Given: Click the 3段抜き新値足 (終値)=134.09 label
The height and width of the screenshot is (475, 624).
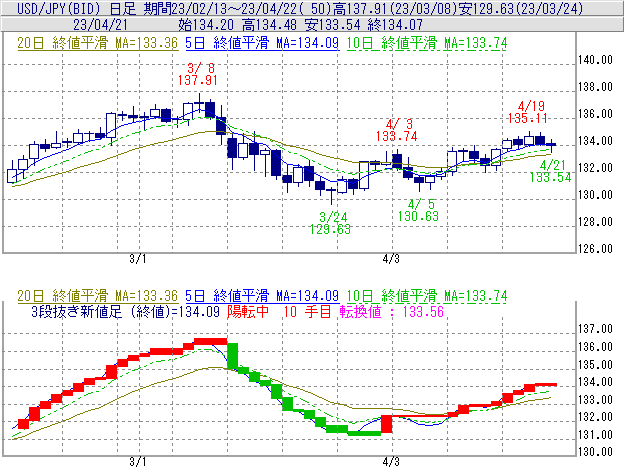Looking at the screenshot, I should tap(125, 311).
